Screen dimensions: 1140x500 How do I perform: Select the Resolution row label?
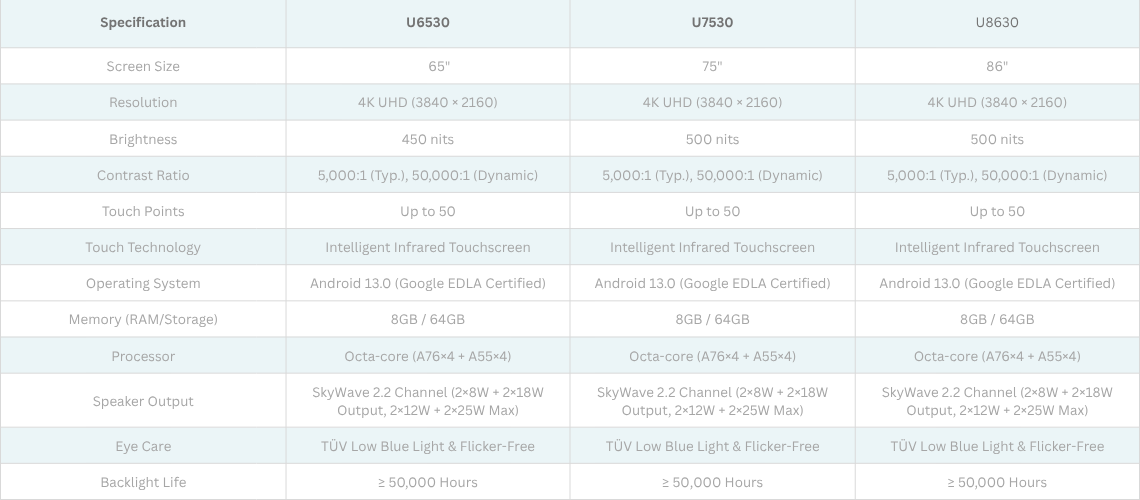143,102
